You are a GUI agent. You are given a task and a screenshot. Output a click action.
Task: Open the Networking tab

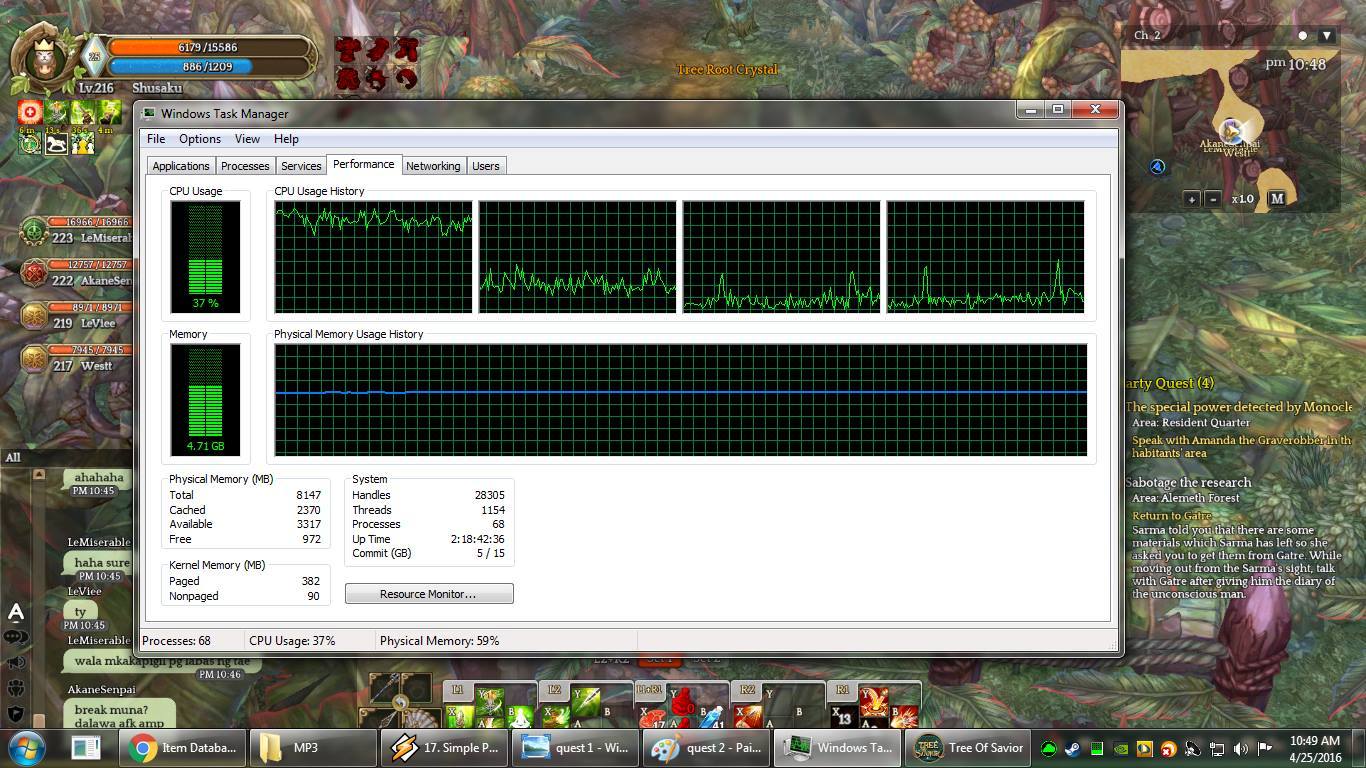point(433,166)
